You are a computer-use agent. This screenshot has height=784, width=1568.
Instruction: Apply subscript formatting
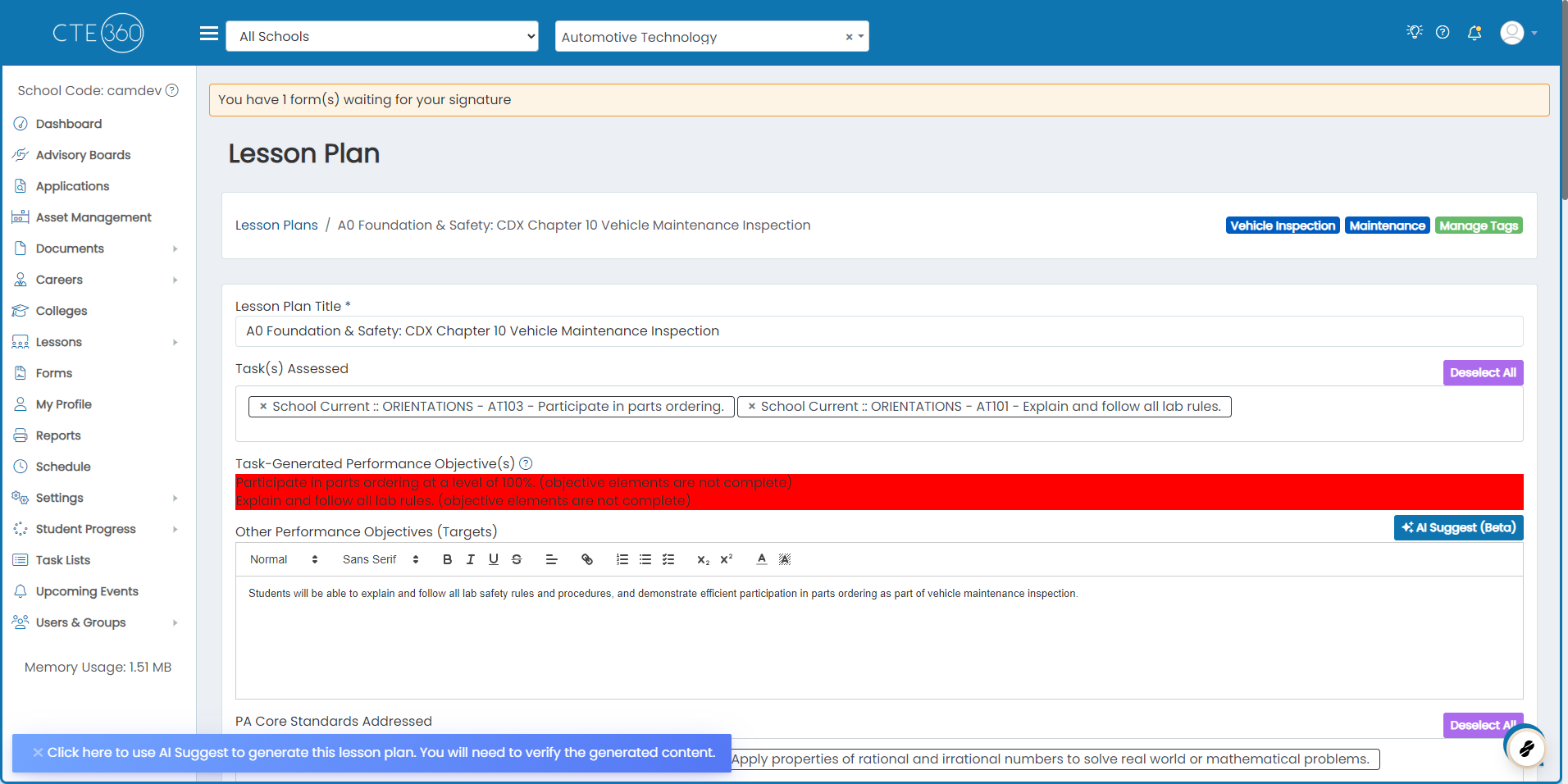[x=703, y=559]
